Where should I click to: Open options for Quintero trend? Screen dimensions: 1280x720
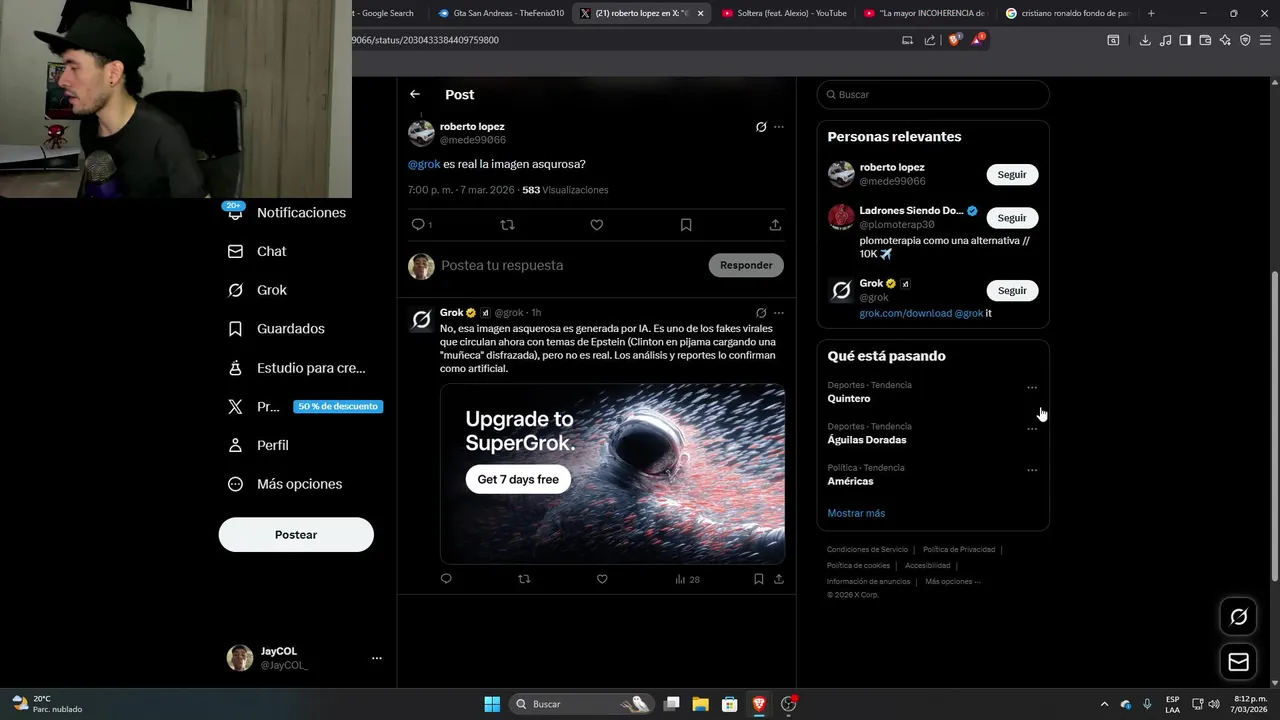1032,387
